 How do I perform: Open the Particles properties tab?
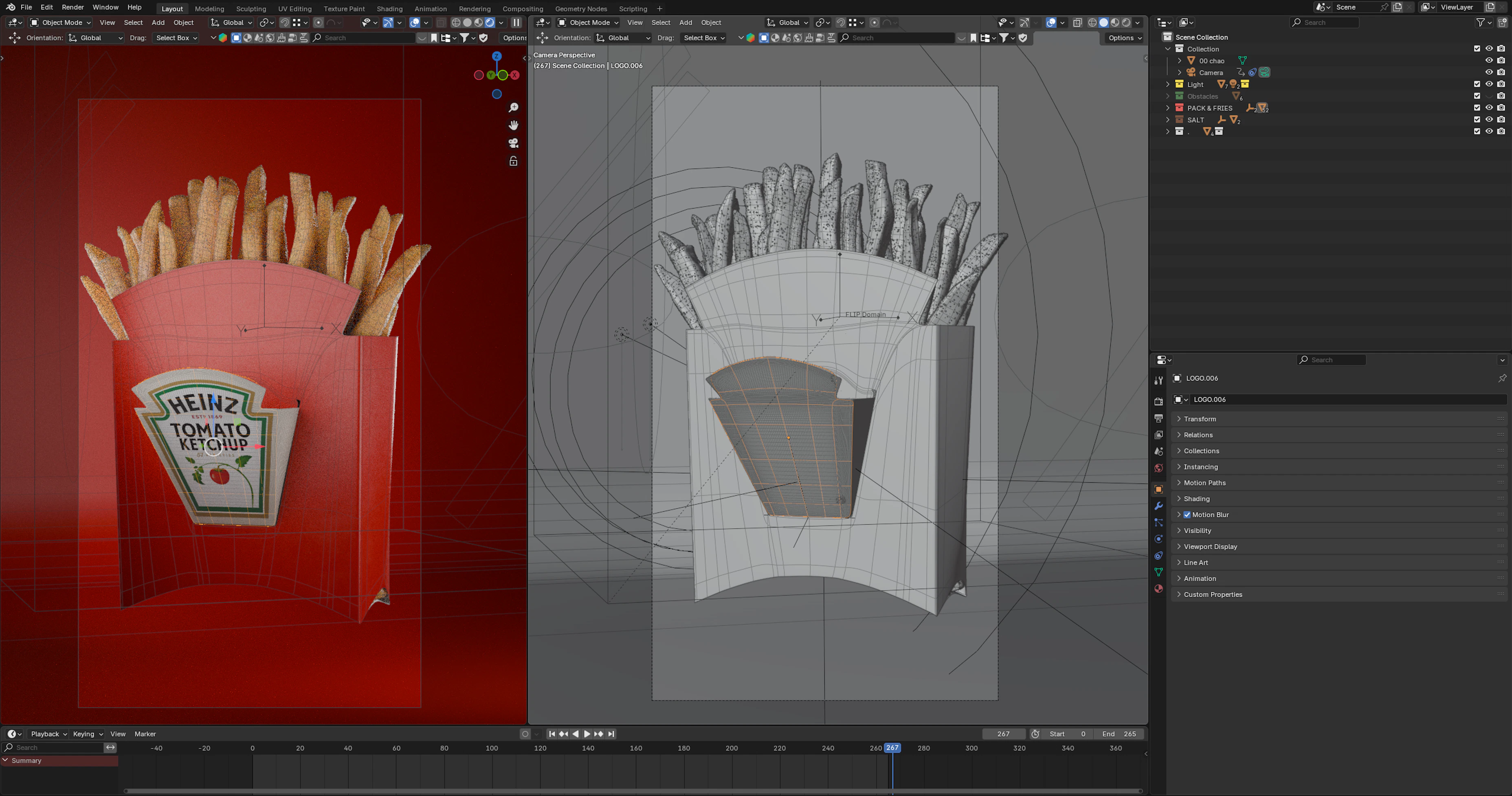click(1158, 522)
